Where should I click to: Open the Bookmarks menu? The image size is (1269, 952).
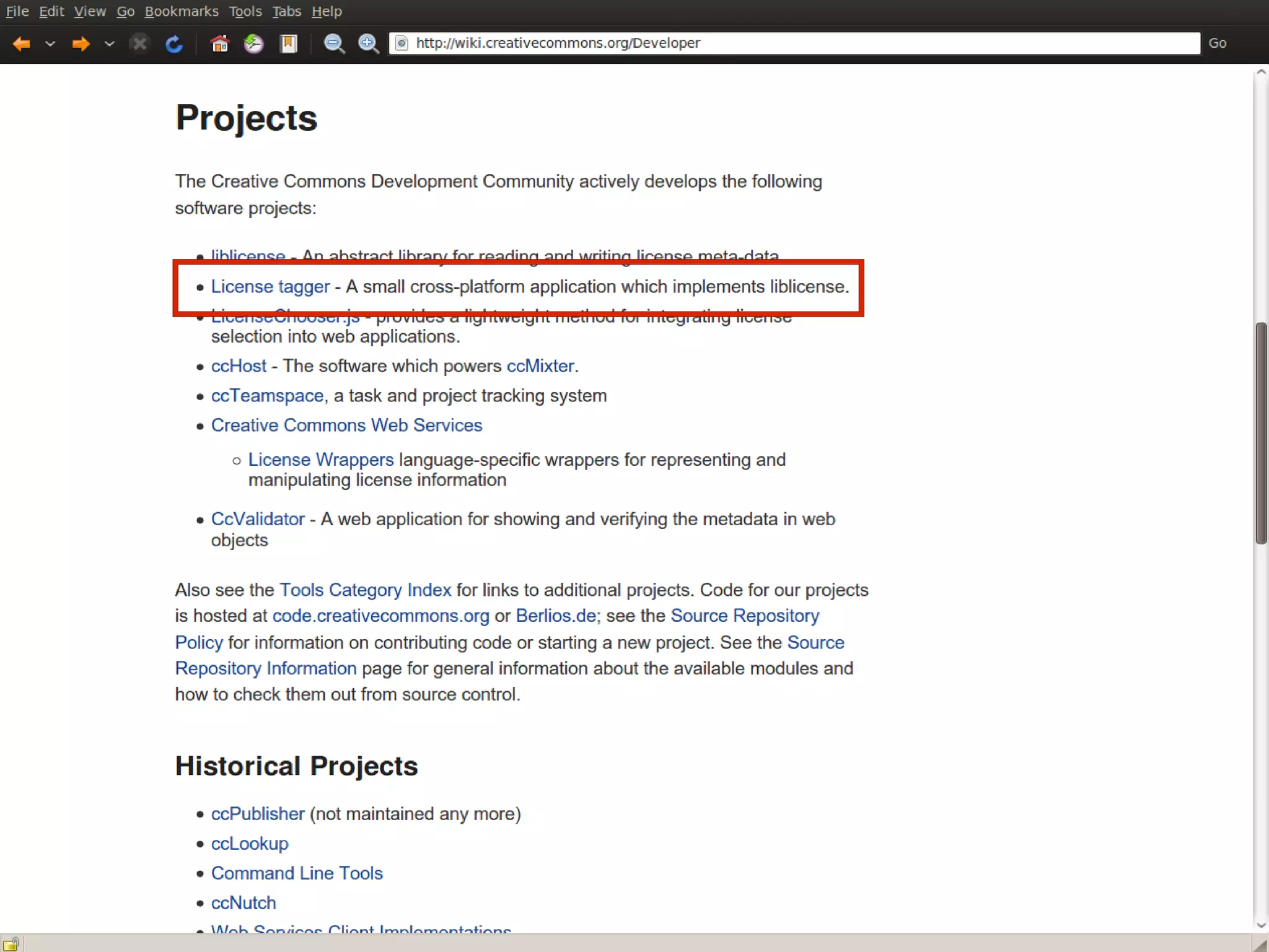182,11
